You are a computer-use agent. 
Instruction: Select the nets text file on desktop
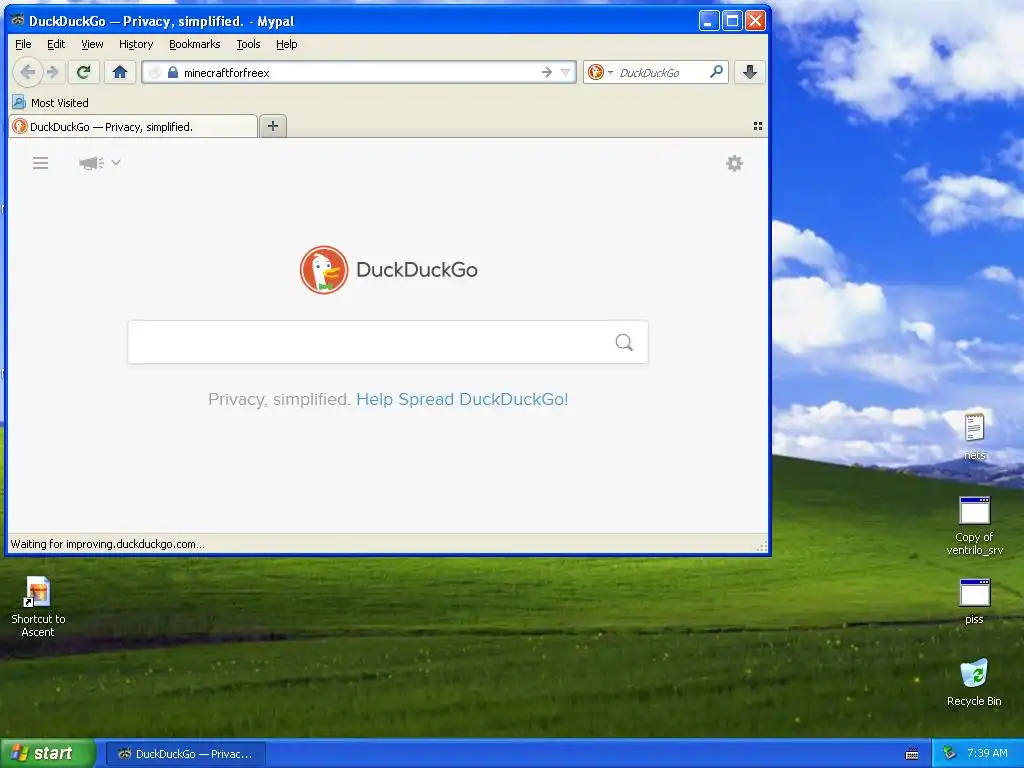974,436
